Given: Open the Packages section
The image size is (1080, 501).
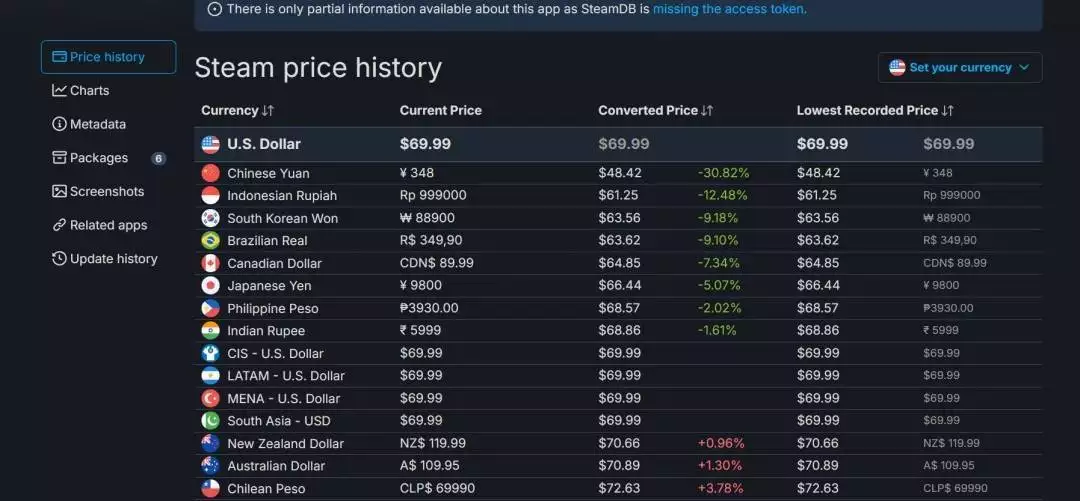Looking at the screenshot, I should (98, 158).
